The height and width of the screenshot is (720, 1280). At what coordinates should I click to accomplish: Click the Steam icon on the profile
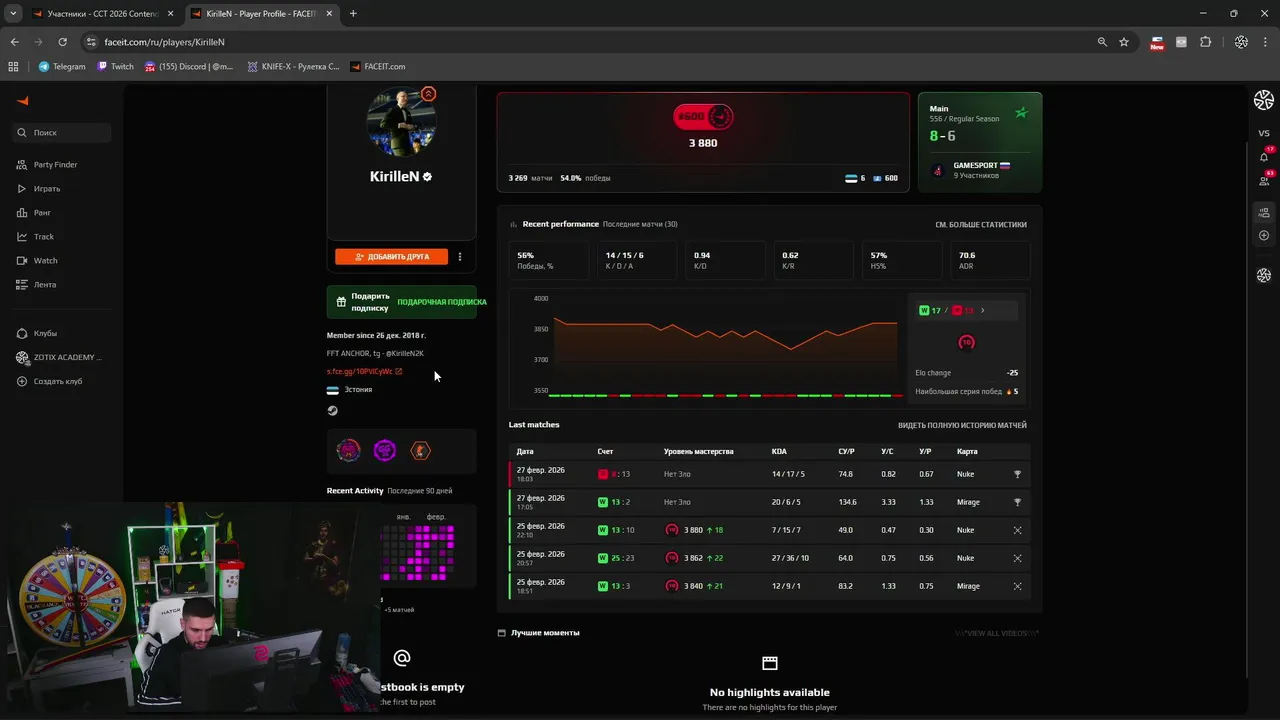click(x=333, y=410)
